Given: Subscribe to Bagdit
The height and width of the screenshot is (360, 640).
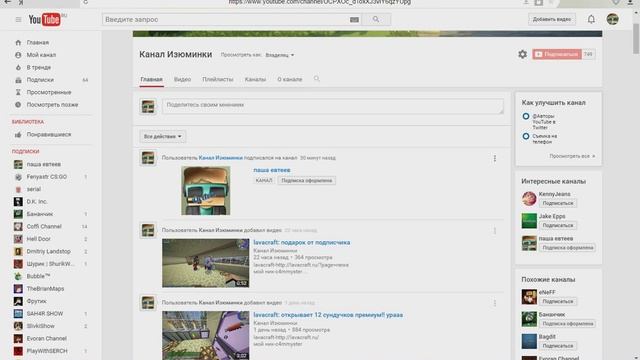Looking at the screenshot, I should 558,346.
